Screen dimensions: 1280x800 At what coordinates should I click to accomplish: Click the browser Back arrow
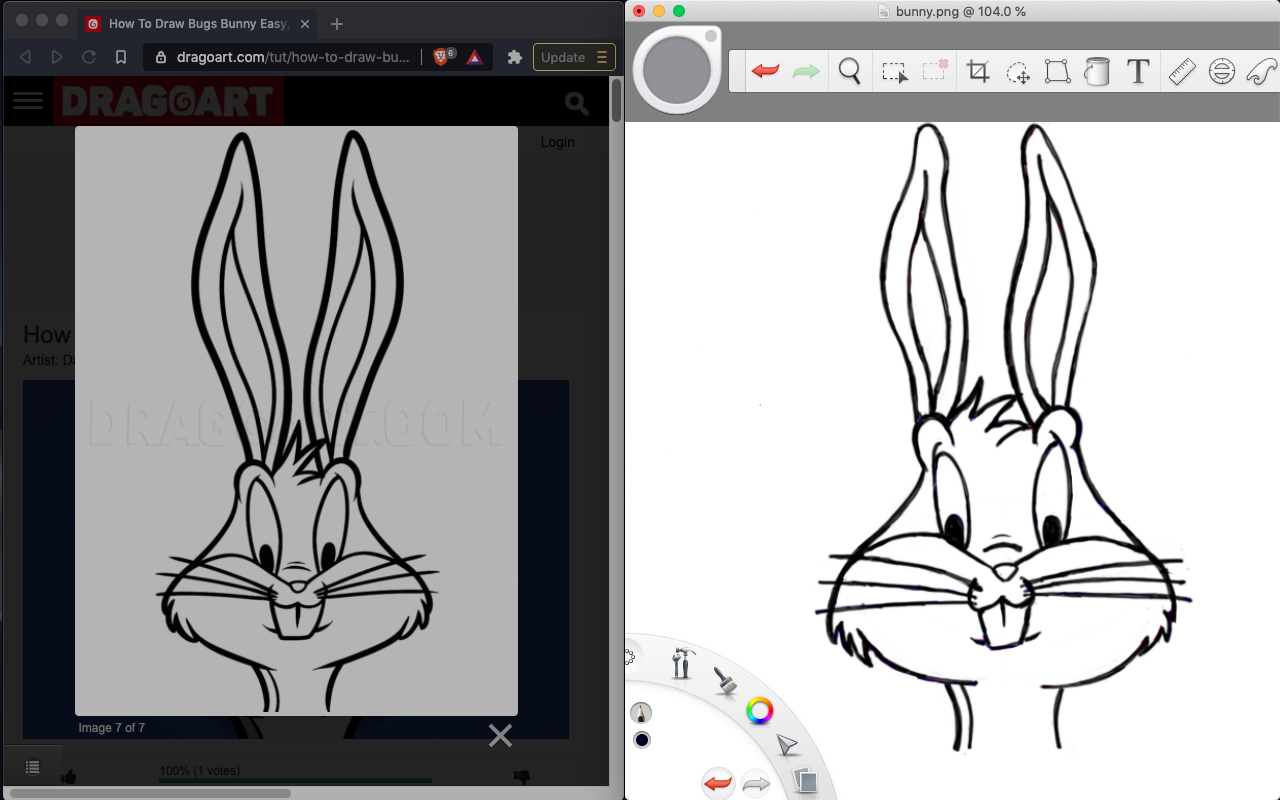point(25,57)
